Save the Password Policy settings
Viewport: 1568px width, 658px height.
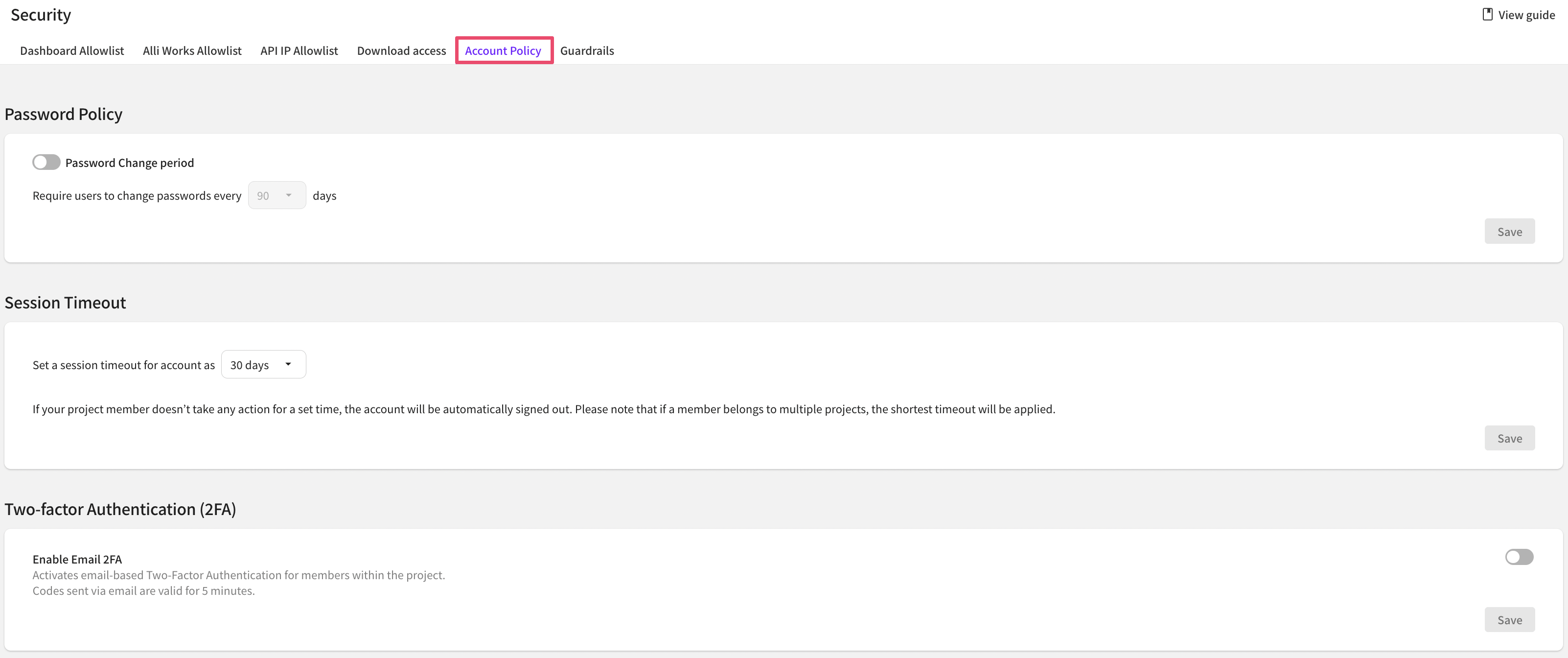1509,231
